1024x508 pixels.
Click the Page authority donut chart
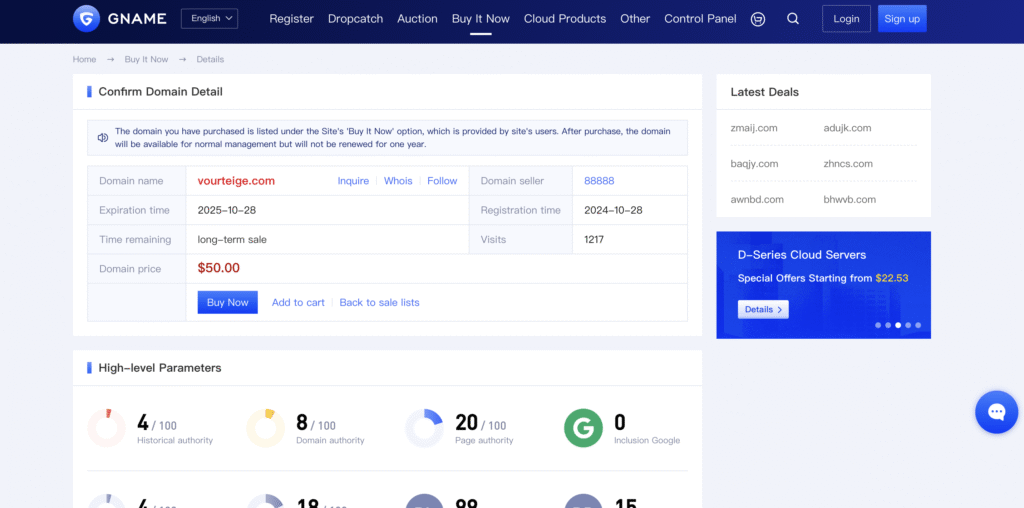424,428
